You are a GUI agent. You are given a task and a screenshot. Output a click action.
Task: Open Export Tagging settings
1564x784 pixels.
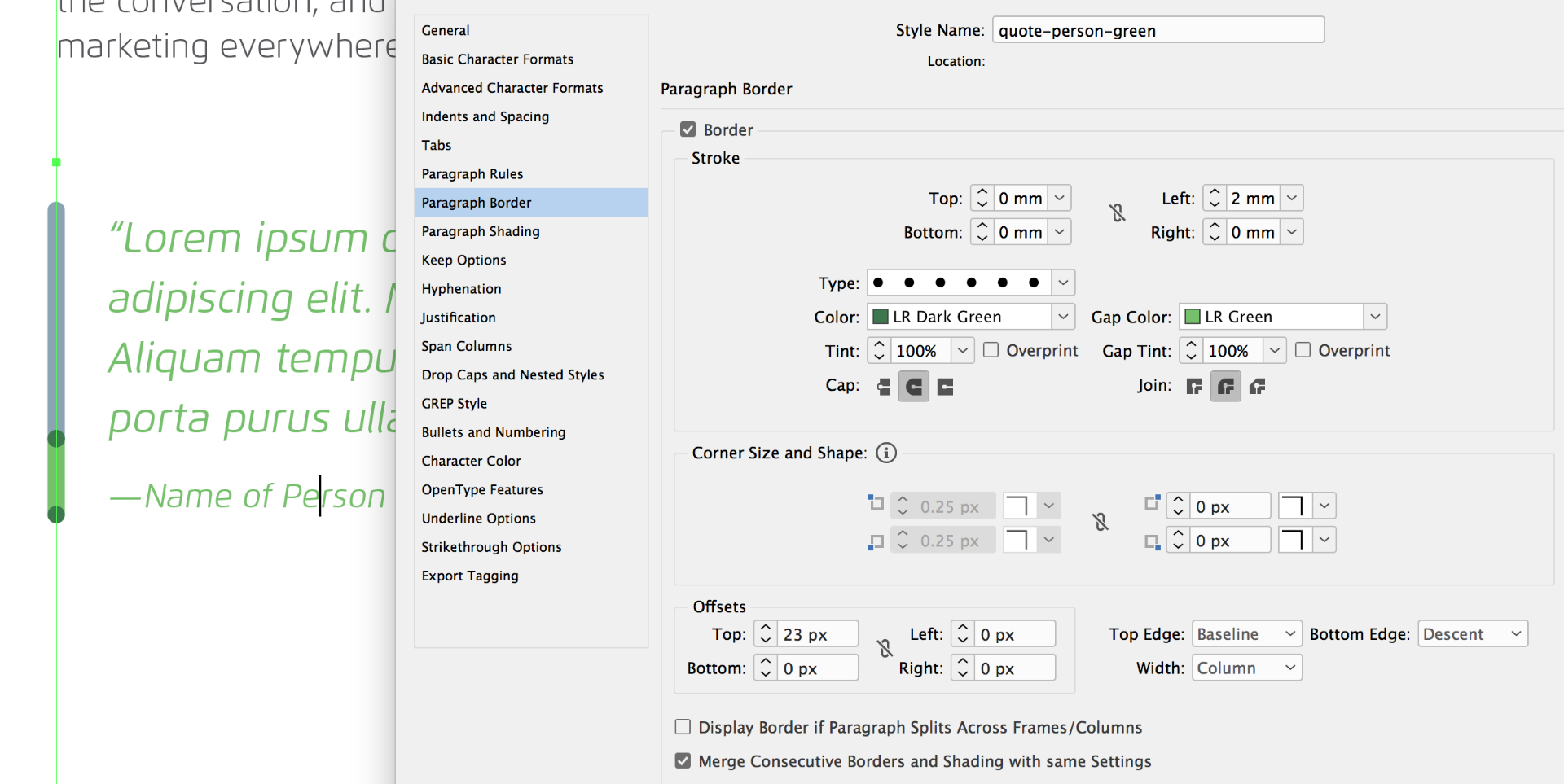click(470, 576)
